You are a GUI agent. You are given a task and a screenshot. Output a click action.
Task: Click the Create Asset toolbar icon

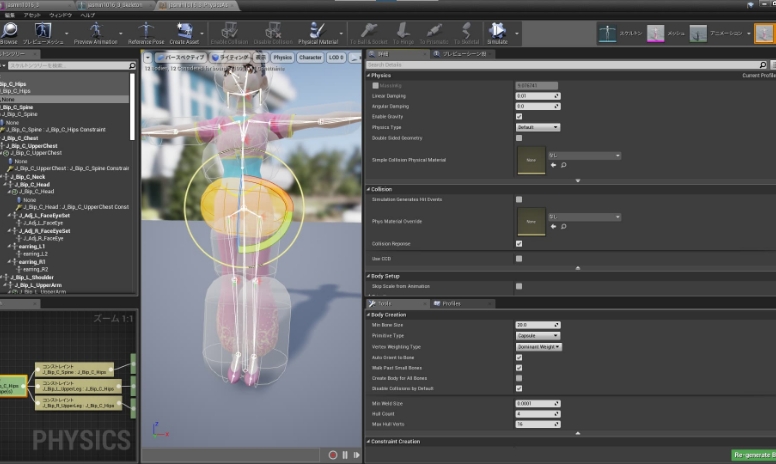(184, 32)
